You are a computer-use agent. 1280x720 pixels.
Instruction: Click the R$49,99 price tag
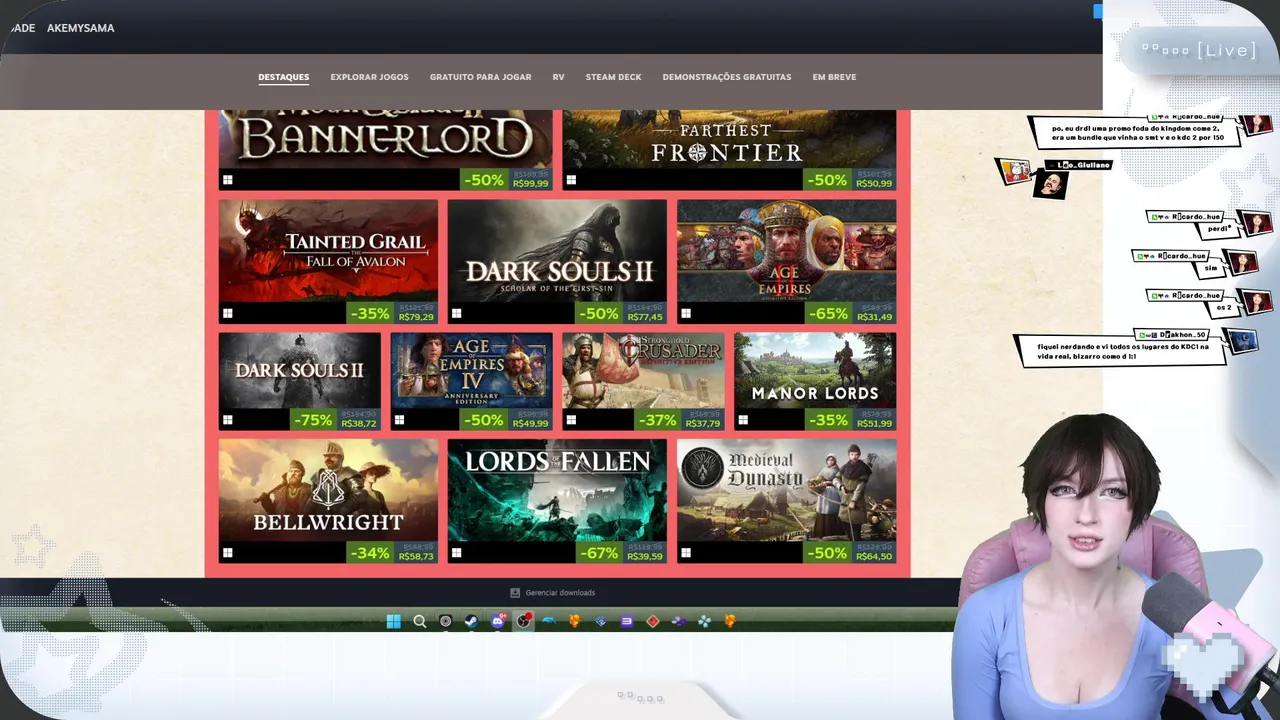[530, 424]
